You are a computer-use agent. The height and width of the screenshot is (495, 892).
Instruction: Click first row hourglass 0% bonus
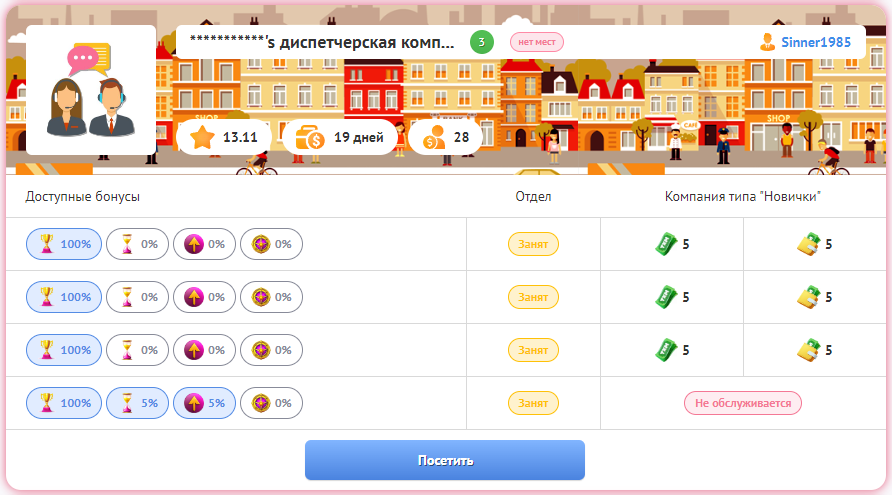(x=137, y=244)
